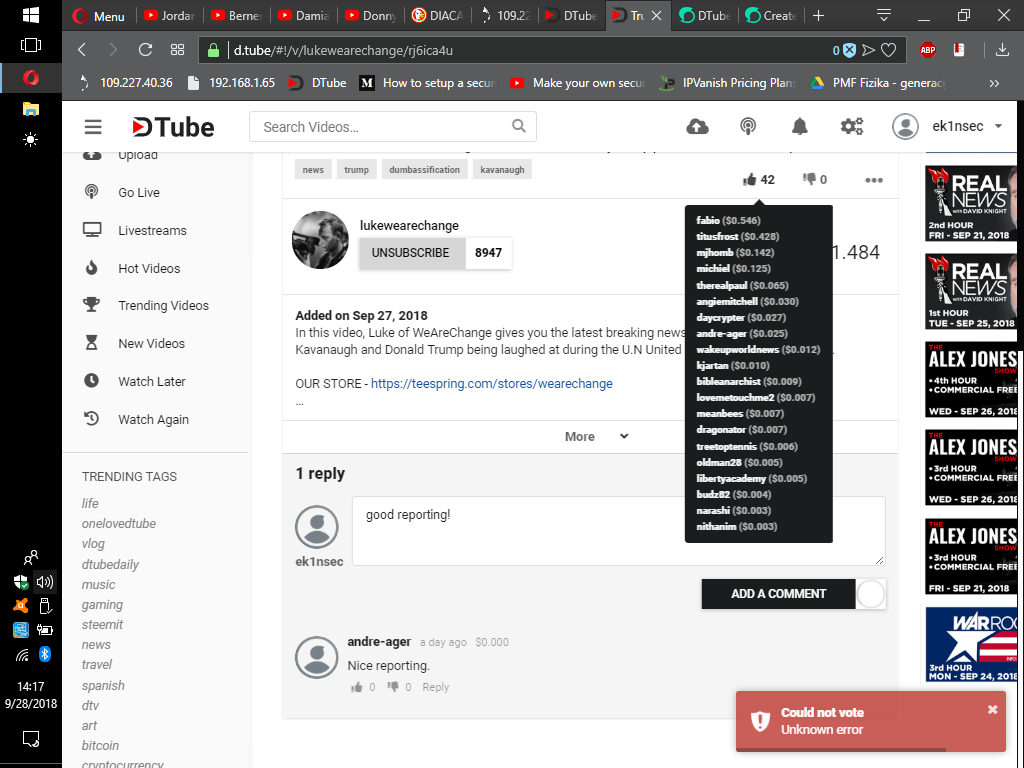Open War Room 3rd Hour Sep 24 thumbnail
The height and width of the screenshot is (768, 1024).
[971, 645]
